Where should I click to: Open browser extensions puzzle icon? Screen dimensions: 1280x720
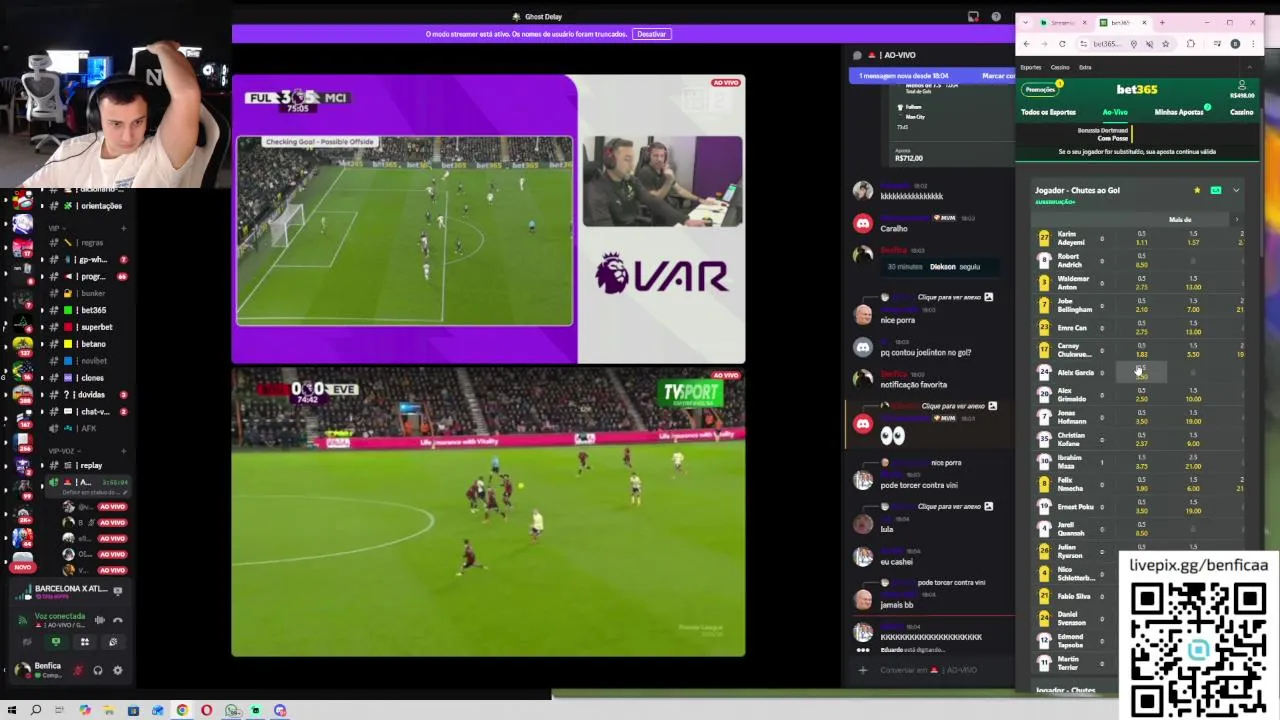pos(1190,44)
